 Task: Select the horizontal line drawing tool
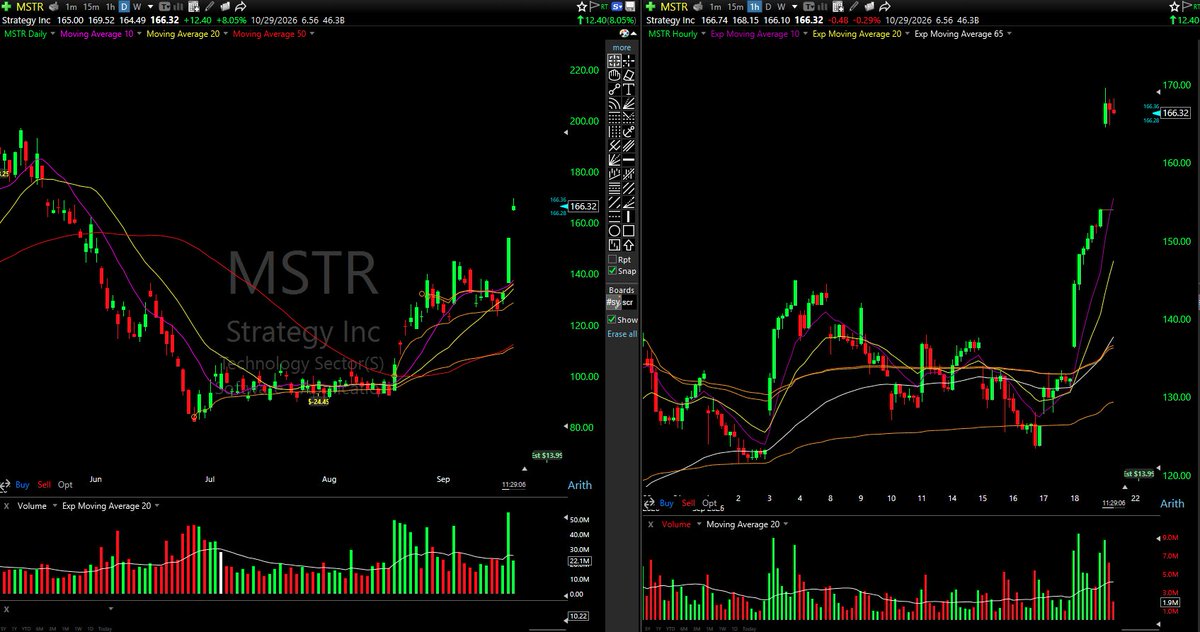click(x=630, y=159)
